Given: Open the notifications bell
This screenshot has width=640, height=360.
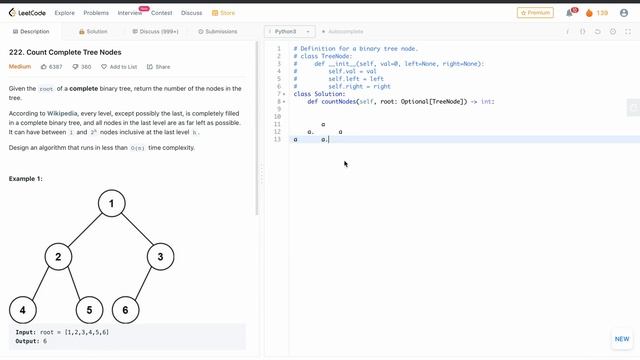Looking at the screenshot, I should (x=569, y=13).
